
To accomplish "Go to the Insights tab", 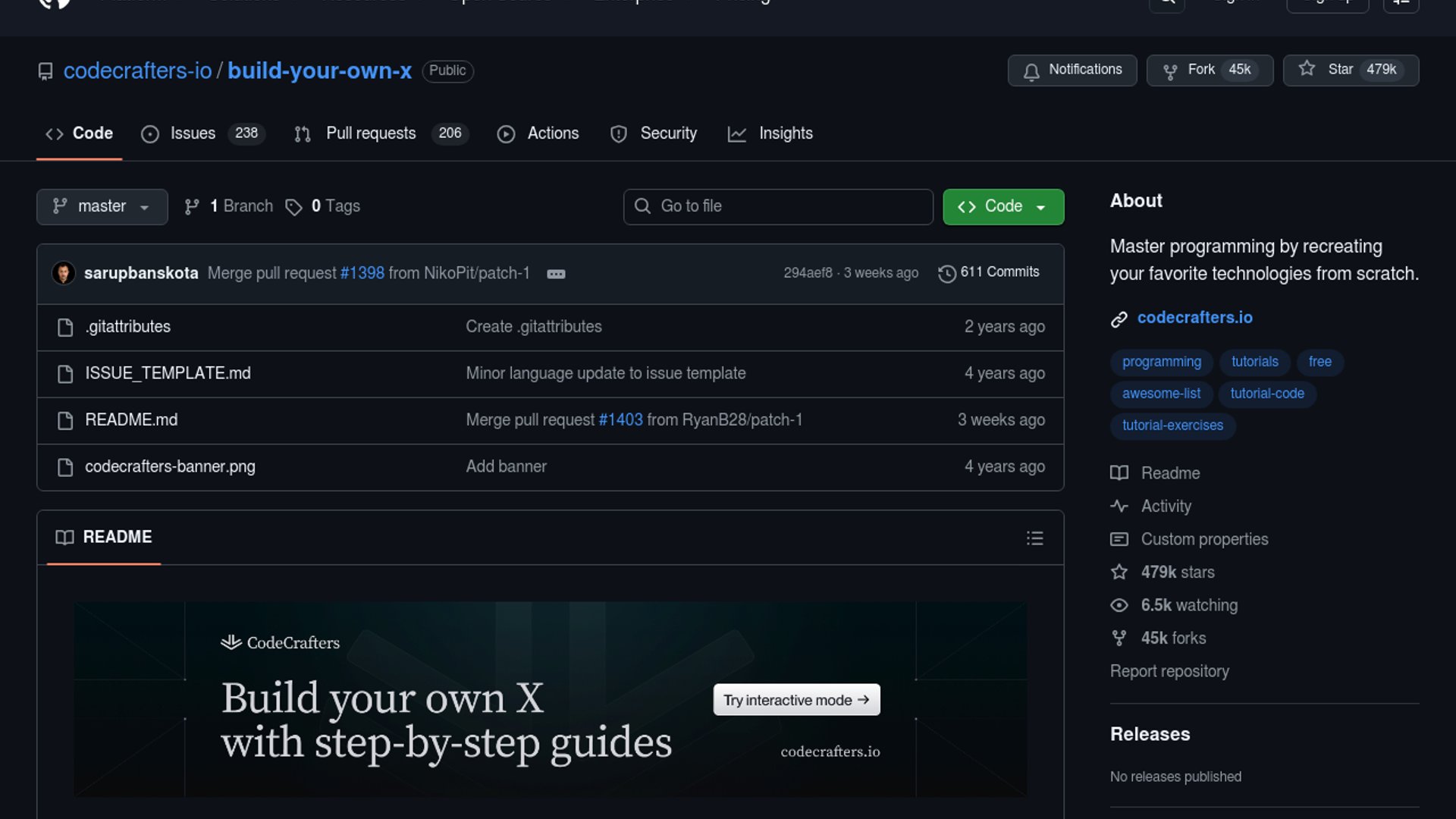I will 785,133.
